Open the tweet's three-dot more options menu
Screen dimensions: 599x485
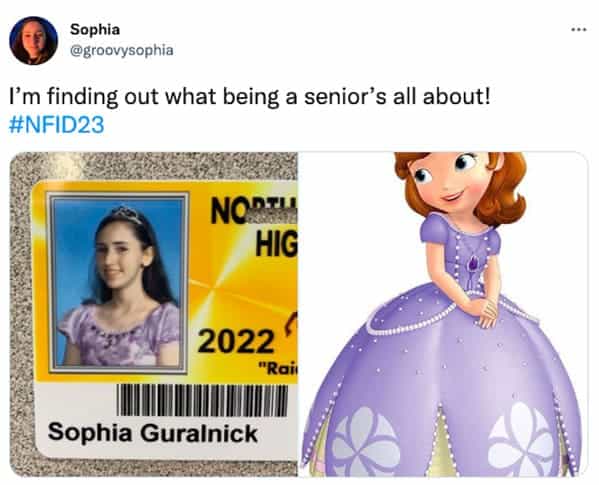pyautogui.click(x=578, y=29)
